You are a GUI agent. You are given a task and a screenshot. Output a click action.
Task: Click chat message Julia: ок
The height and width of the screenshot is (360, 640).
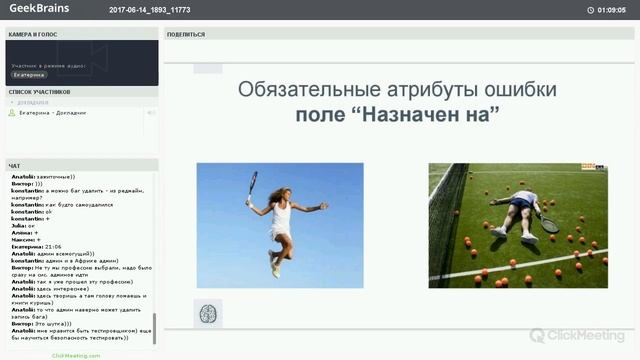pyautogui.click(x=23, y=226)
